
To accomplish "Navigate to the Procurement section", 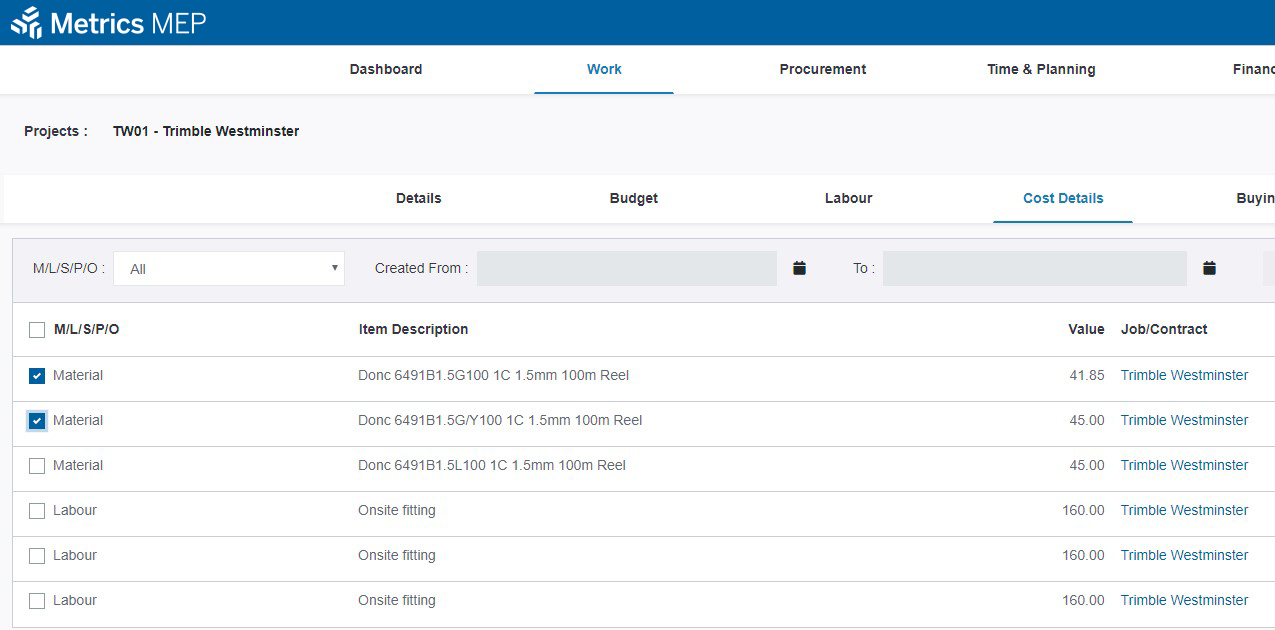I will 822,69.
